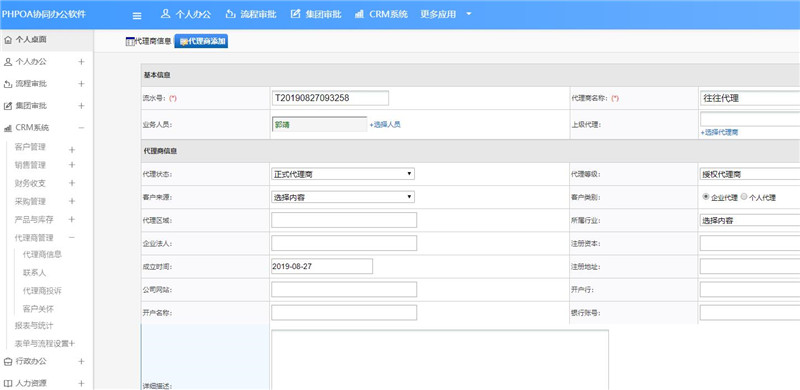Viewport: 800px width, 390px height.
Task: Select 个人代理 radio button
Action: [x=744, y=197]
